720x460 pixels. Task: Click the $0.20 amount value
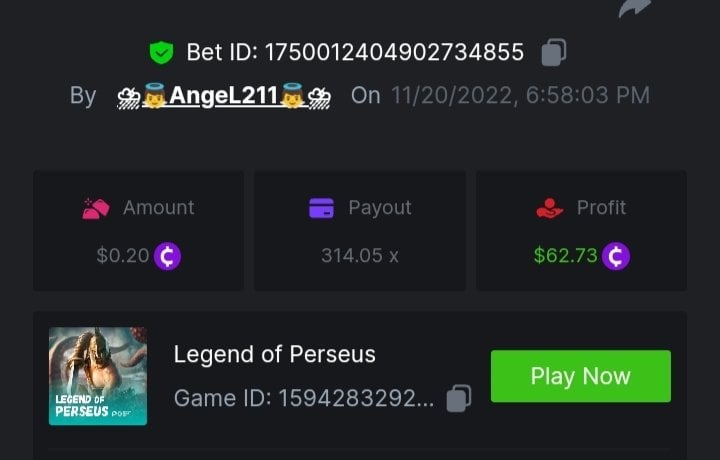[122, 256]
